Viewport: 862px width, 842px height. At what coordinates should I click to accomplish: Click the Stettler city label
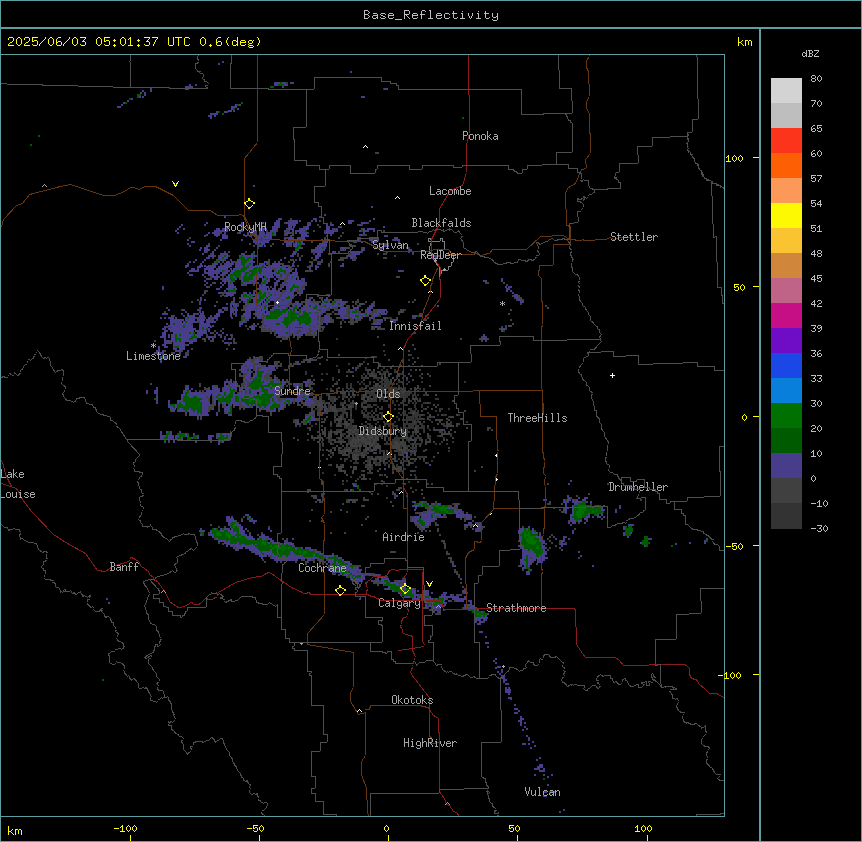point(634,237)
